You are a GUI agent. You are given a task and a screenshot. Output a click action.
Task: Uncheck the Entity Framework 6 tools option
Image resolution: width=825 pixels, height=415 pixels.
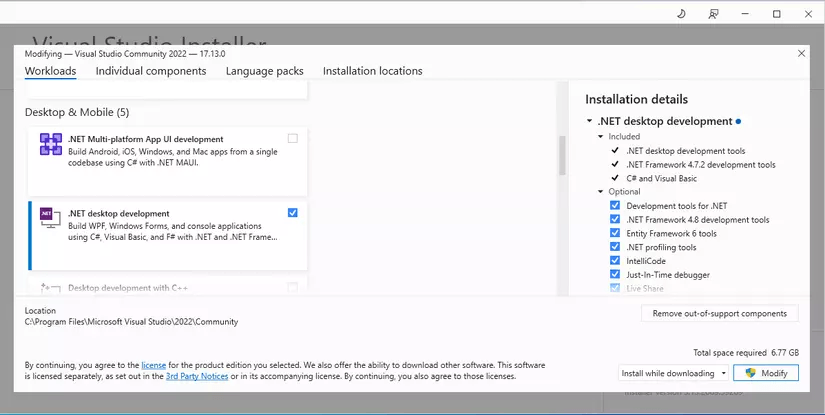615,233
